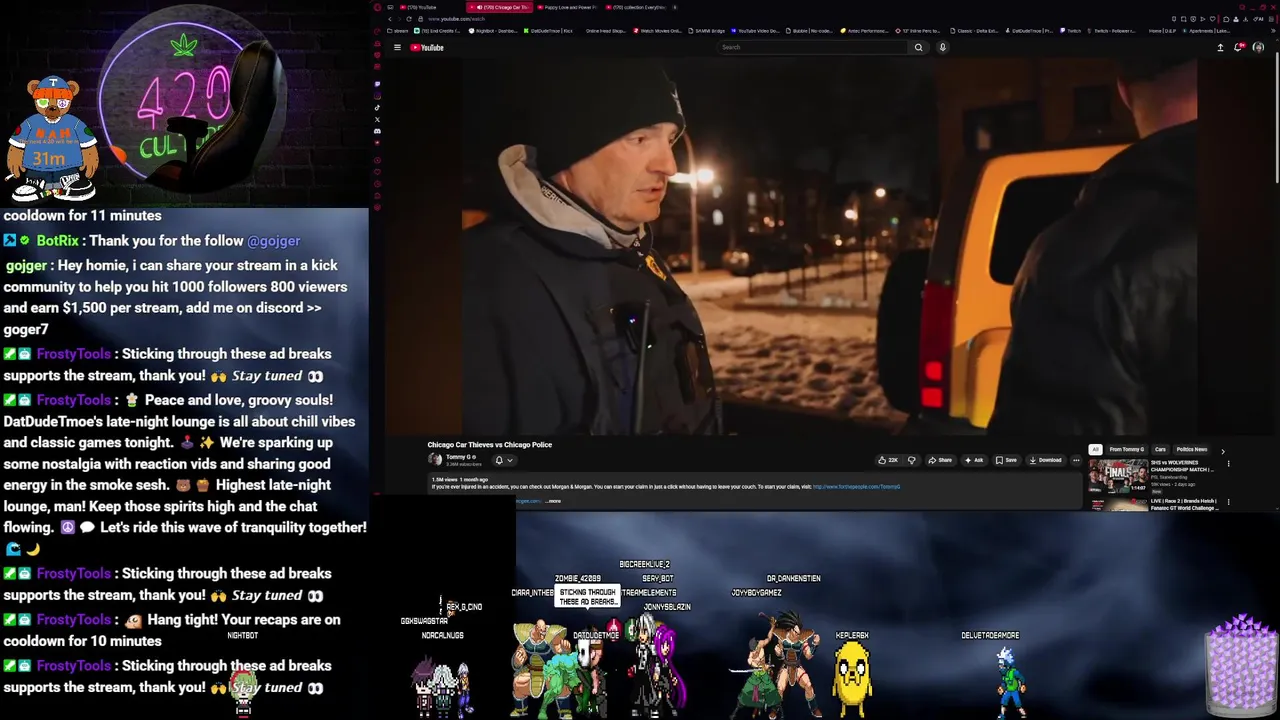Start voice search with microphone icon
The height and width of the screenshot is (720, 1280).
[x=942, y=47]
